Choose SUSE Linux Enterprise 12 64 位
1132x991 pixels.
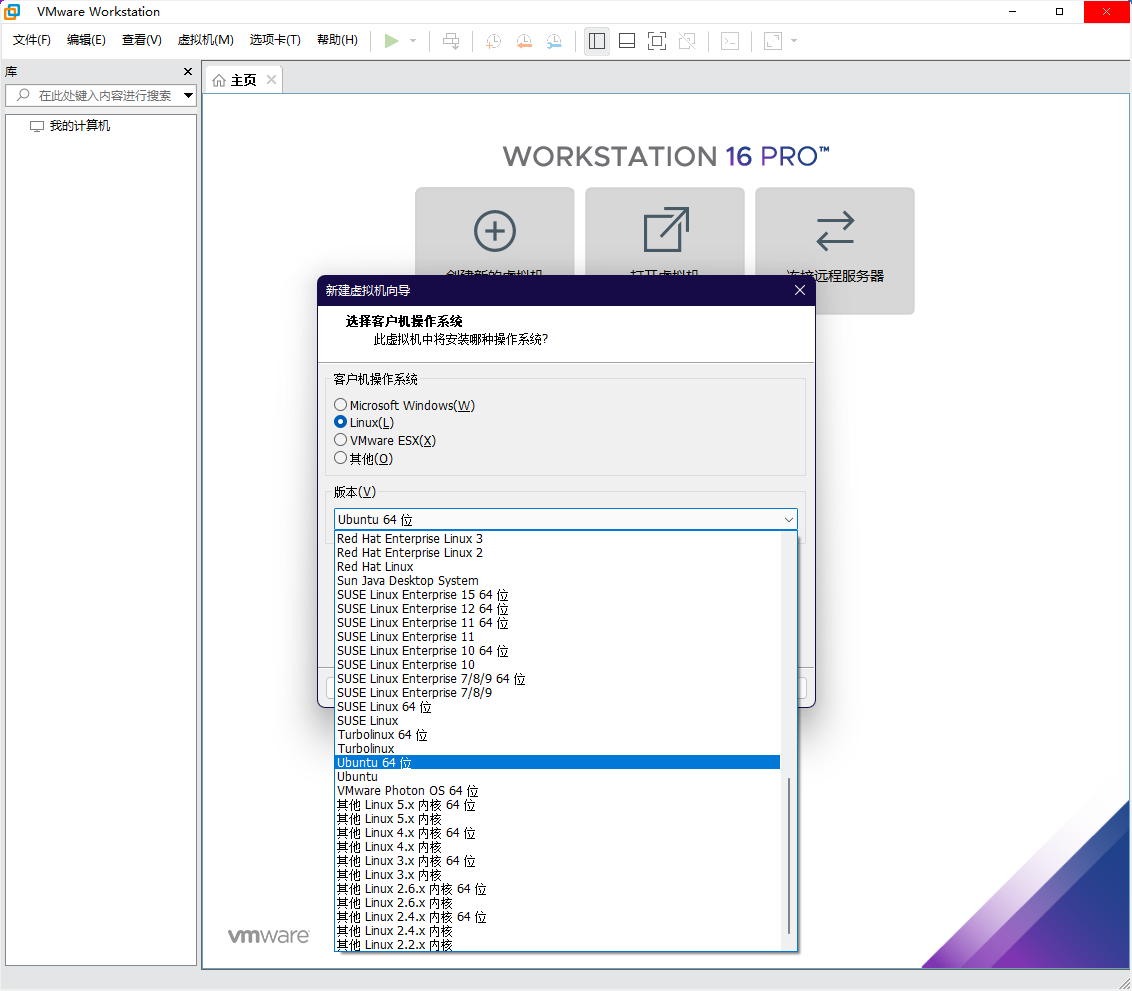[558, 608]
